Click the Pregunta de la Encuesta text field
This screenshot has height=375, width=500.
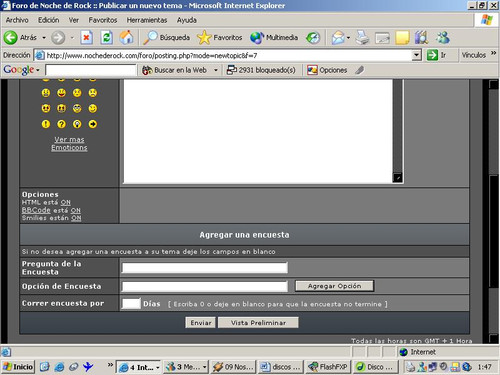coord(205,268)
